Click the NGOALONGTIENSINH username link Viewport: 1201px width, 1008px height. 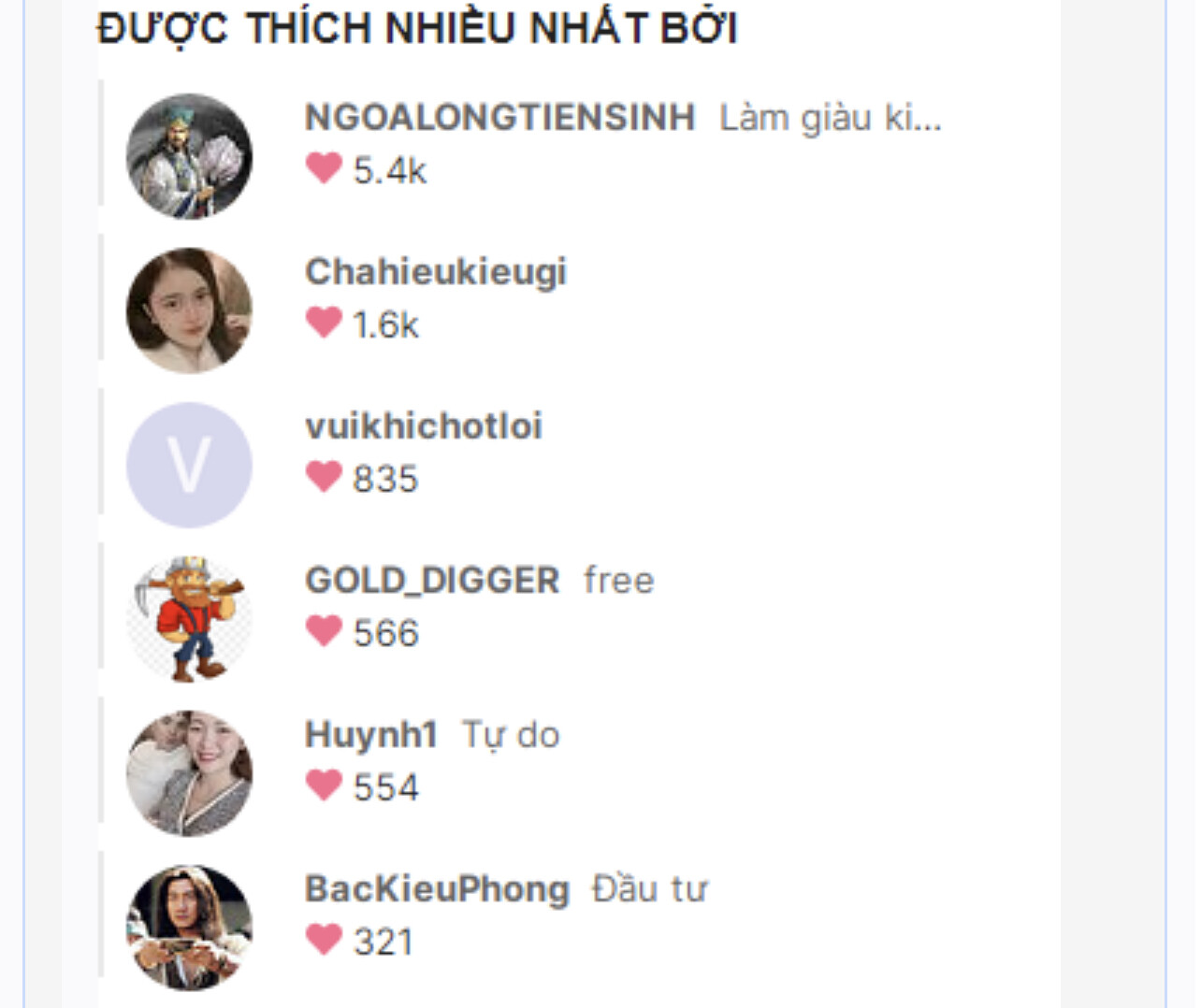tap(500, 118)
